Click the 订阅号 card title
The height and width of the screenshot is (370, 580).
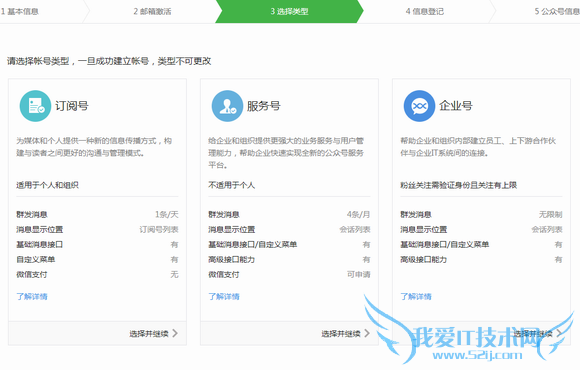click(x=72, y=106)
